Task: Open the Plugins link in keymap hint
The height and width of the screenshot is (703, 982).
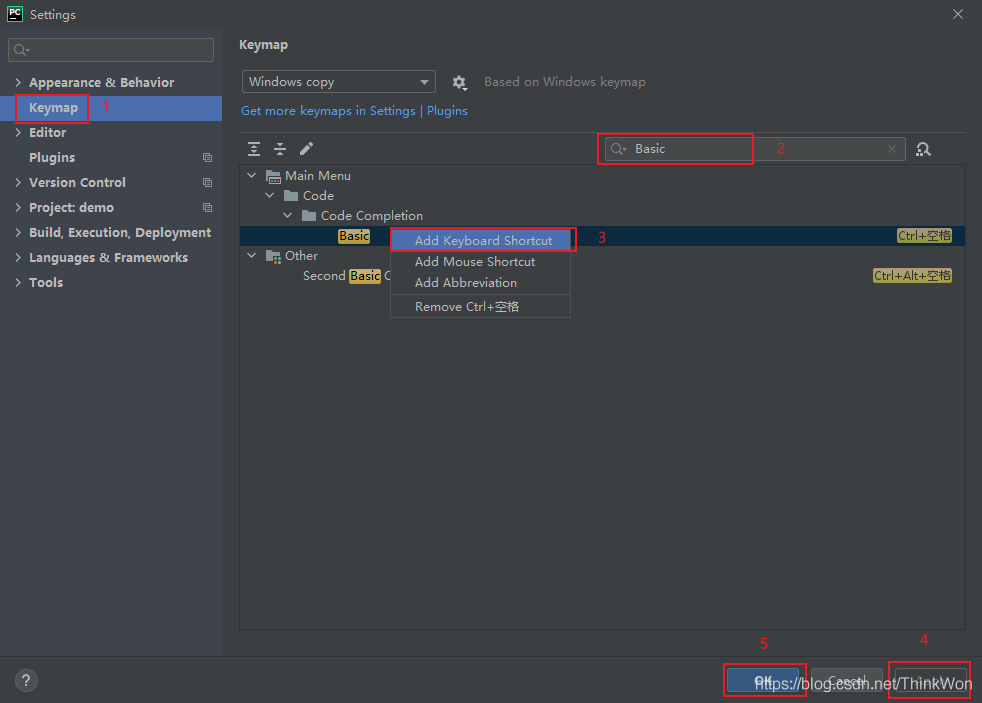Action: 447,111
